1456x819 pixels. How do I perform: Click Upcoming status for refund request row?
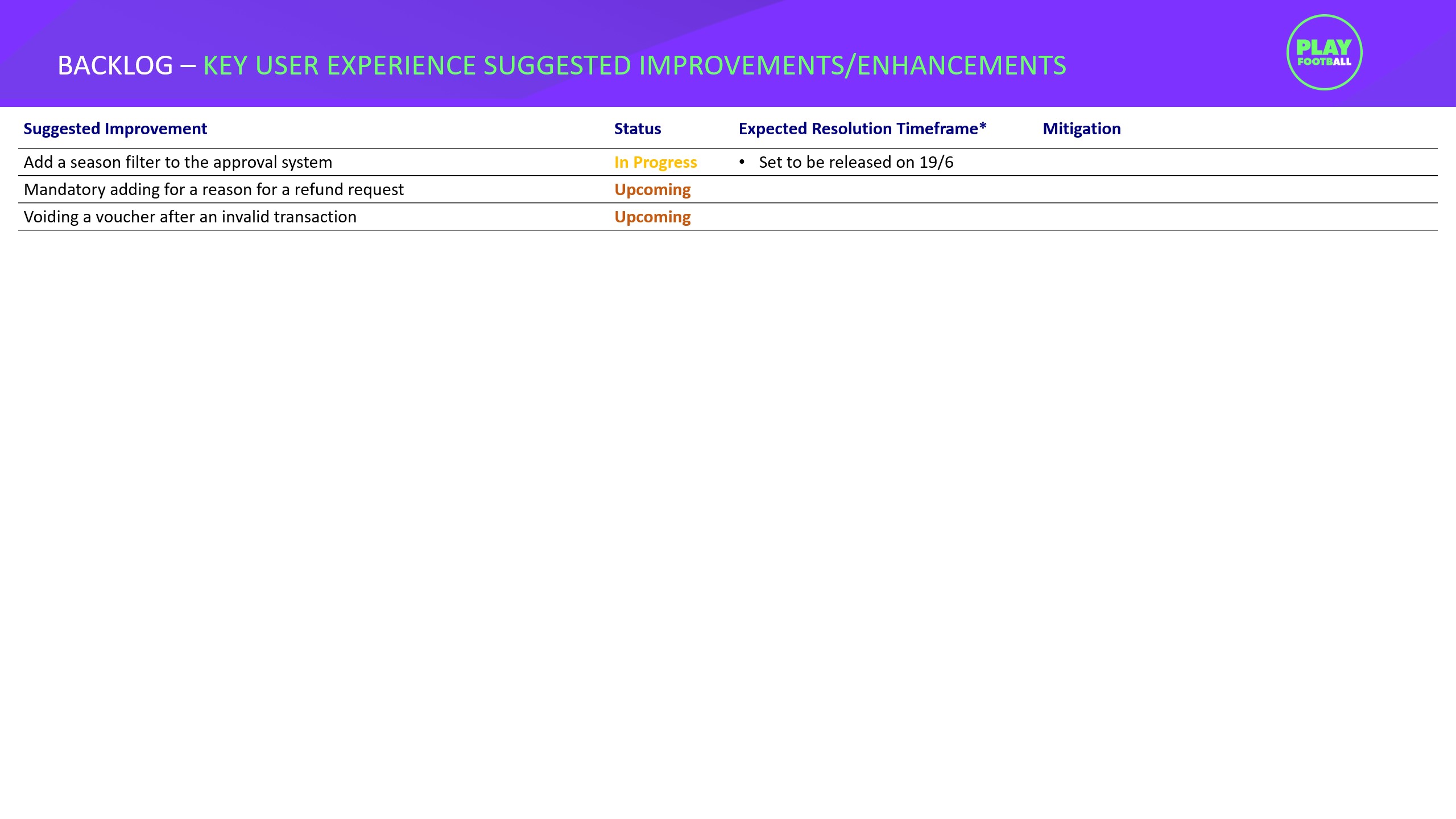click(652, 189)
